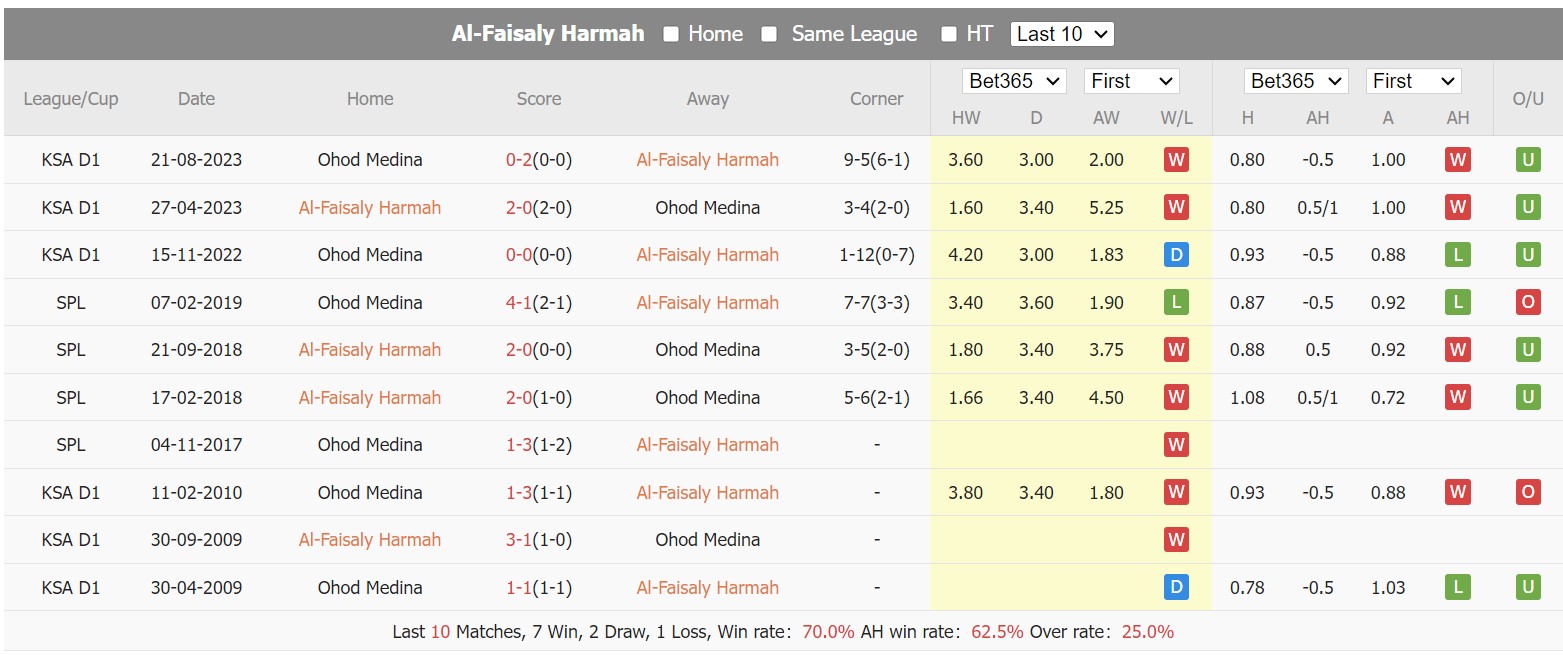
Task: Open the second First odds-type dropdown
Action: 1413,81
